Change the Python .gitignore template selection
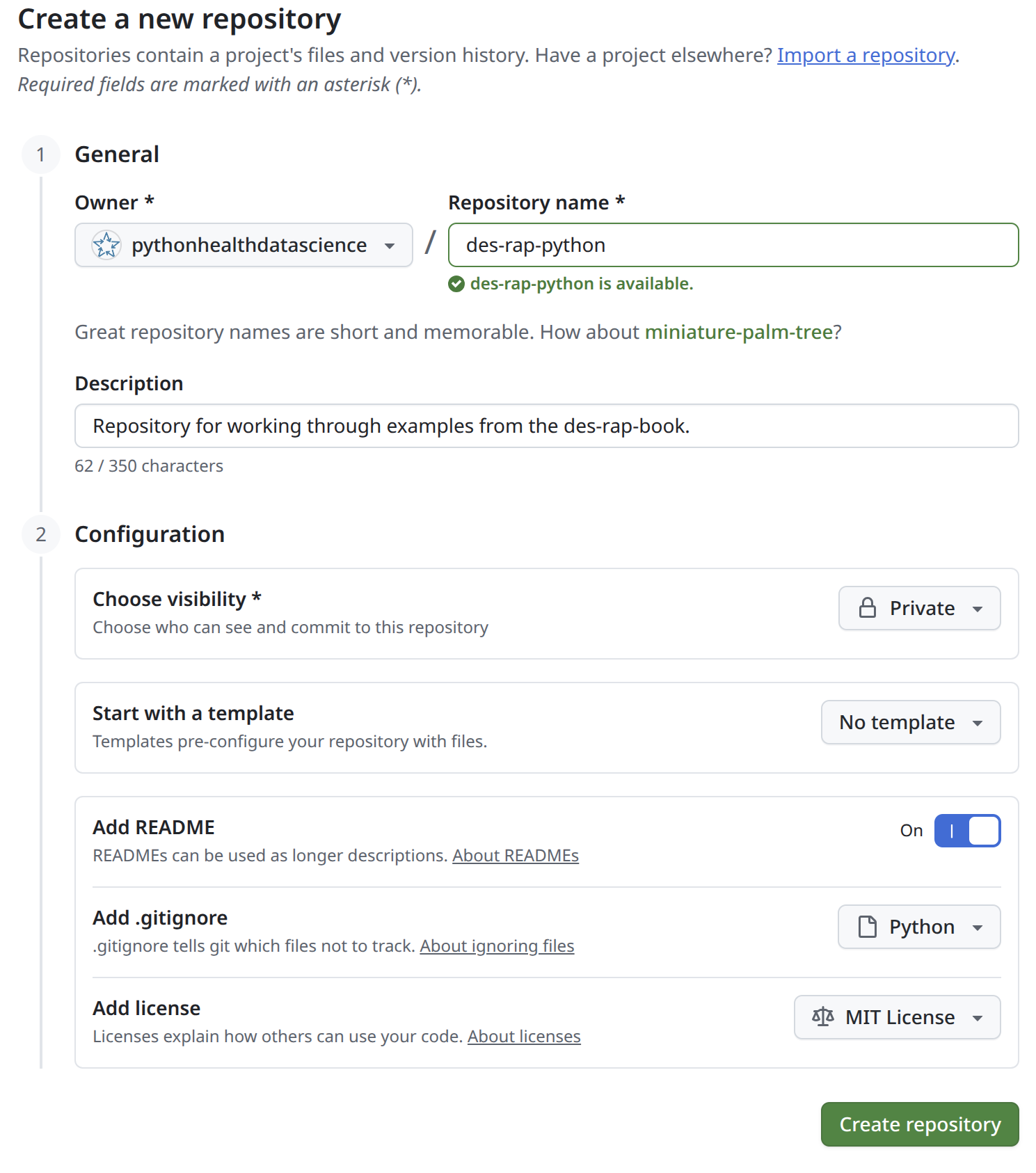1036x1173 pixels. point(919,927)
